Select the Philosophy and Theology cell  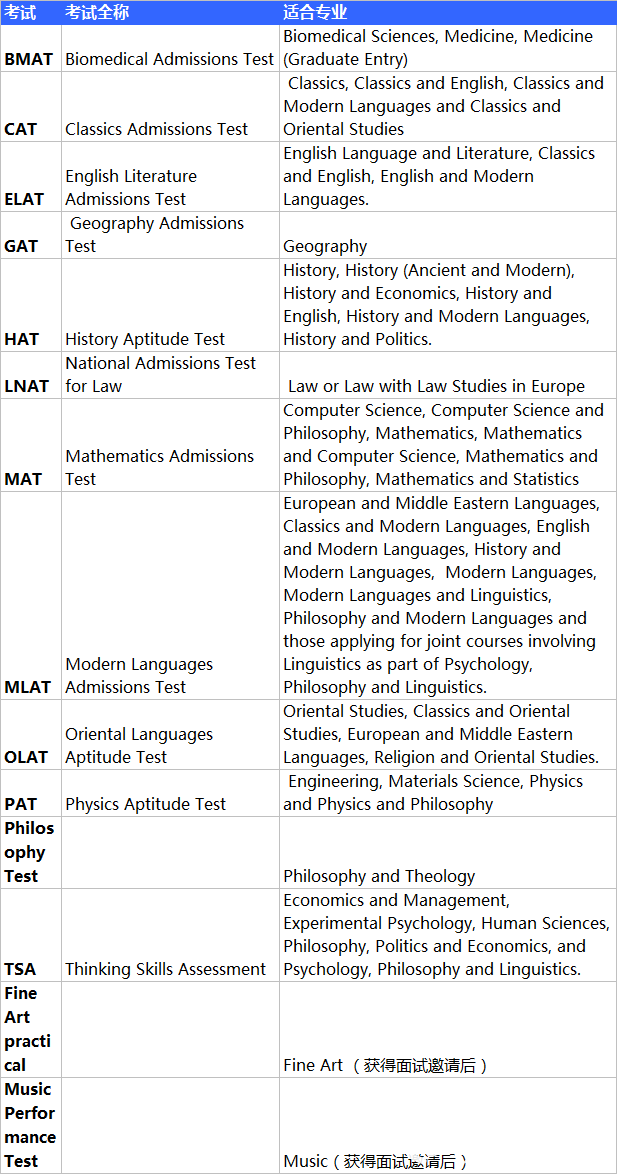(448, 853)
